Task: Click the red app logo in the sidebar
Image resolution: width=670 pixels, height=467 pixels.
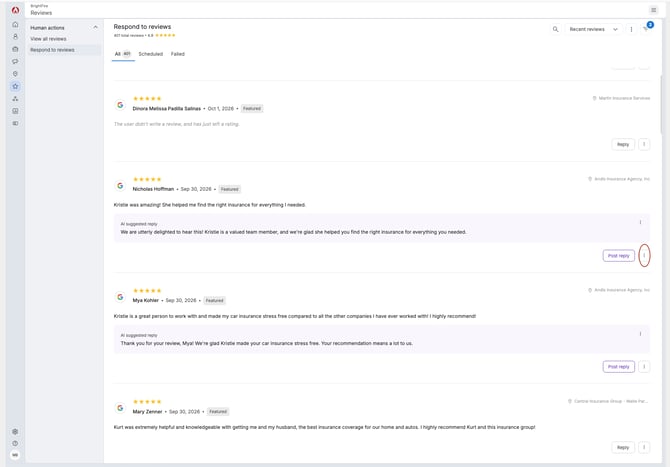Action: tap(15, 10)
